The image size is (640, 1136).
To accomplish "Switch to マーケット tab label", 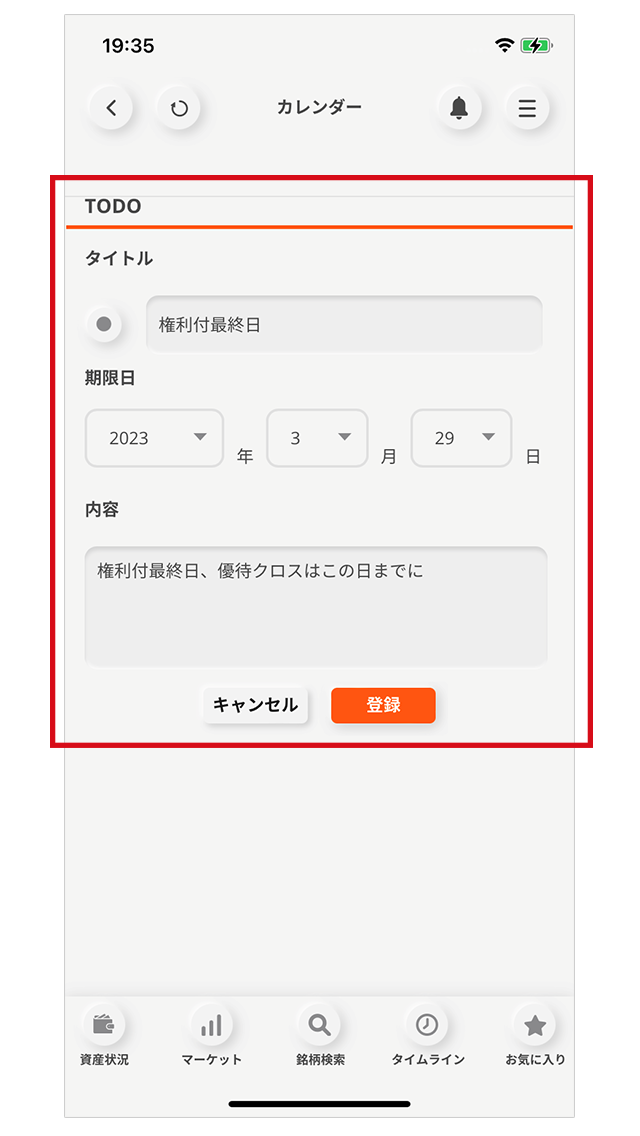I will pyautogui.click(x=211, y=1059).
